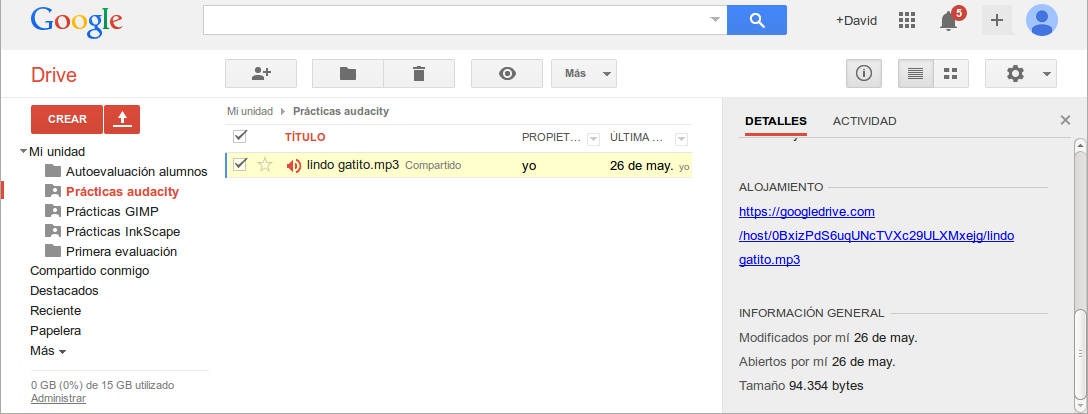Open the account profile avatar

tap(1042, 20)
